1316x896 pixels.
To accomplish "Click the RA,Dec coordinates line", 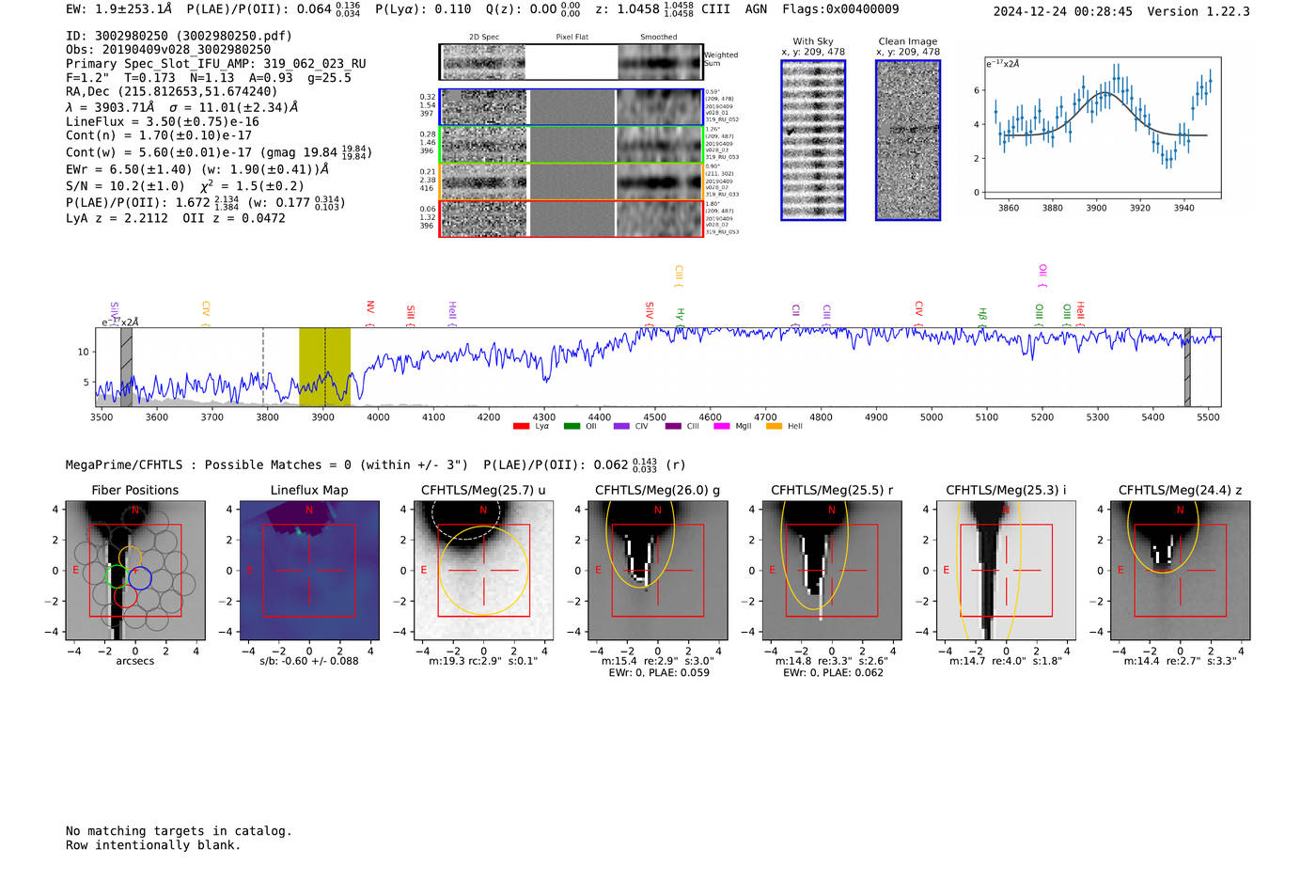I will tap(172, 92).
